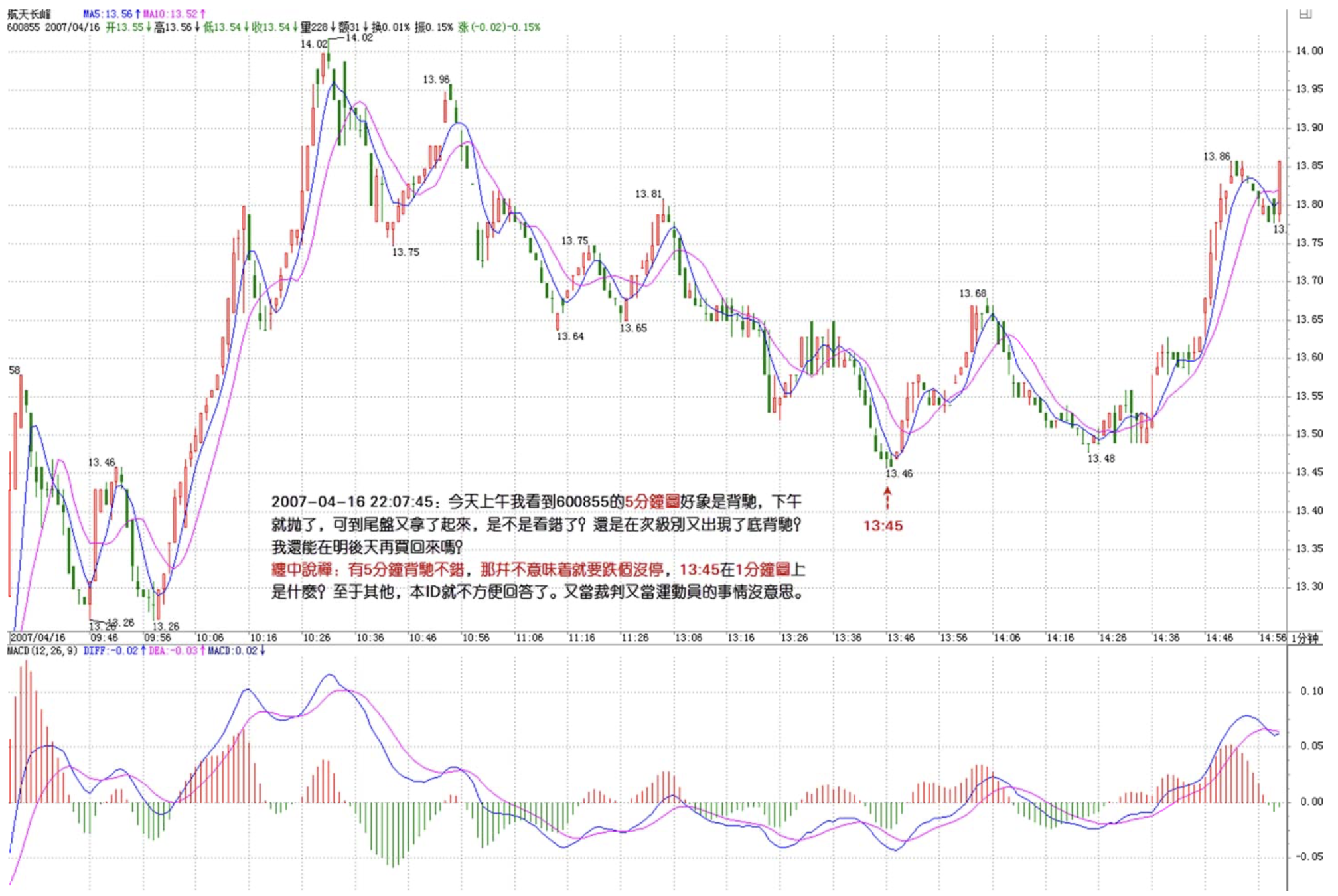This screenshot has height=896, width=1338.
Task: Click the 14.00 price axis label
Action: click(1309, 51)
